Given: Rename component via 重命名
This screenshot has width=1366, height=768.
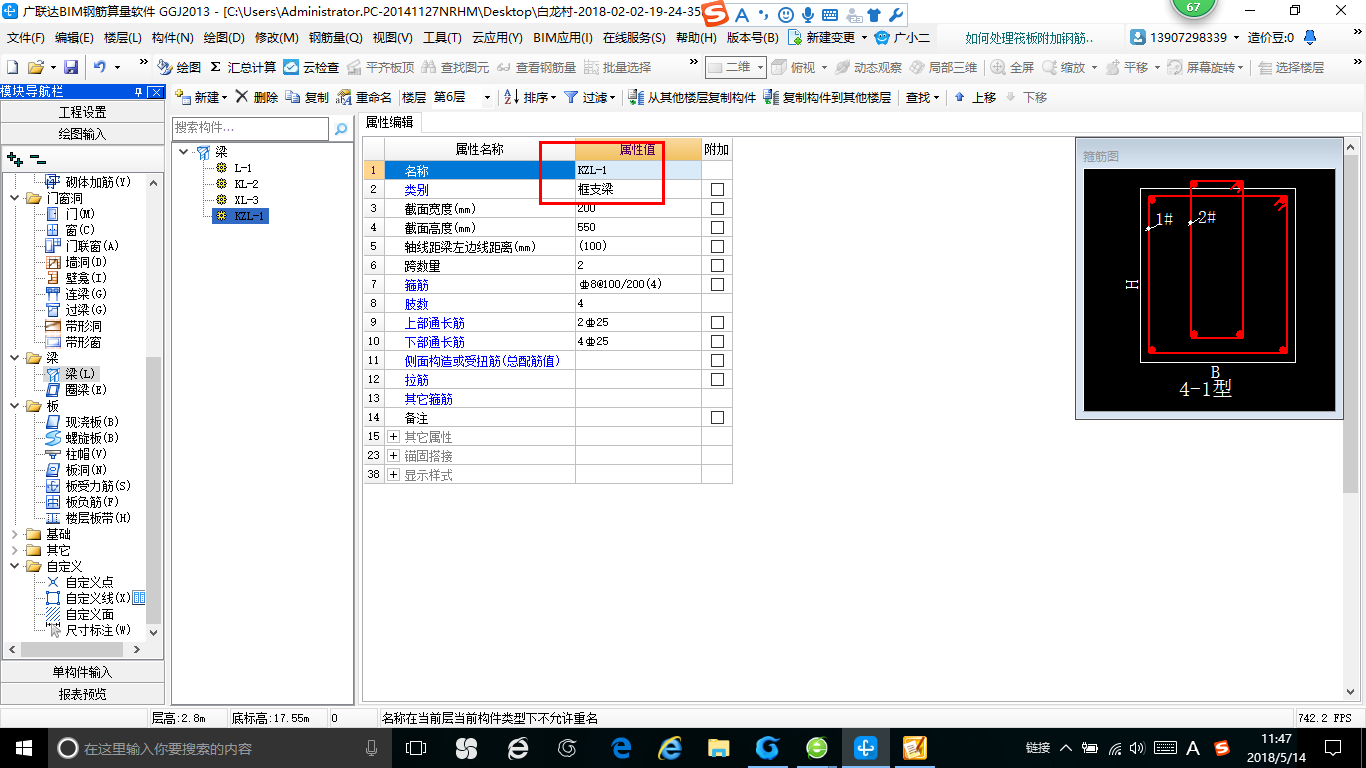Looking at the screenshot, I should pyautogui.click(x=364, y=97).
